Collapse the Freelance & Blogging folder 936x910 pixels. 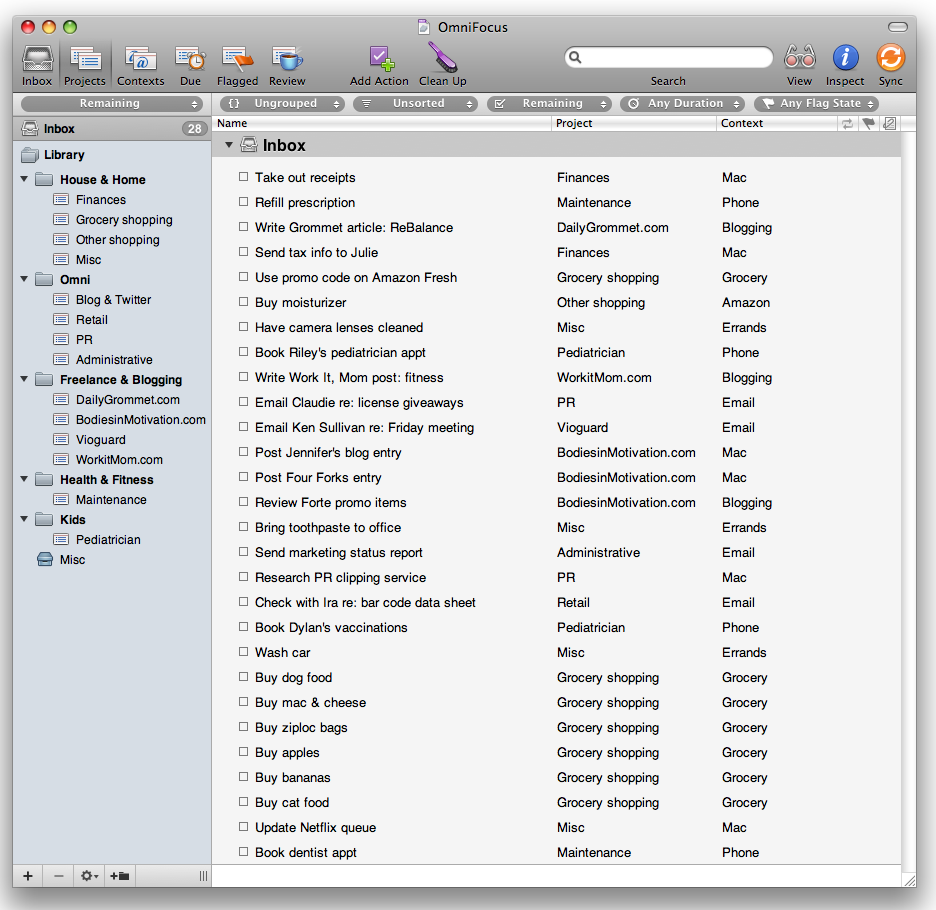pyautogui.click(x=24, y=379)
